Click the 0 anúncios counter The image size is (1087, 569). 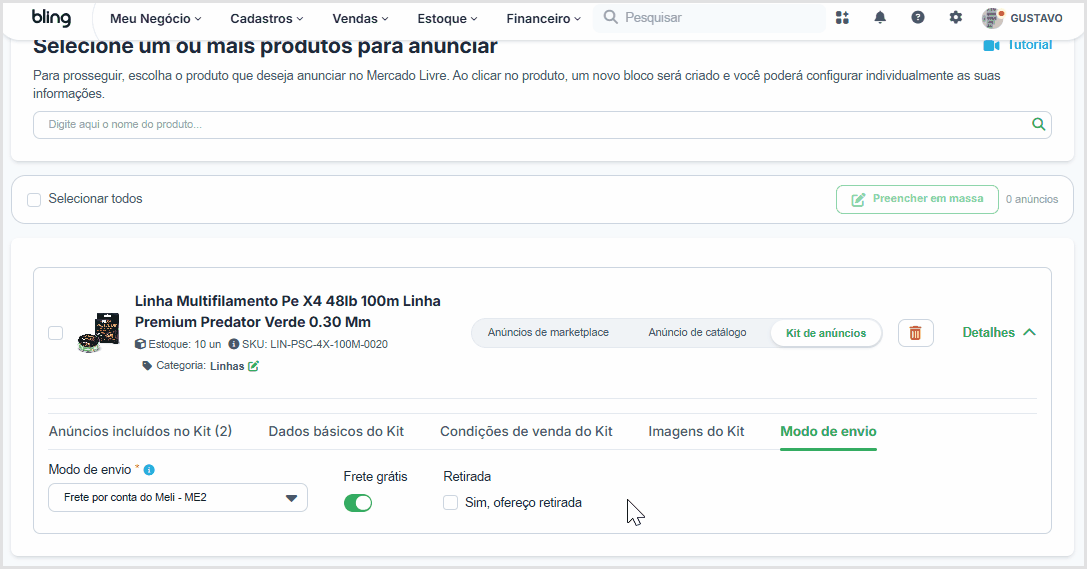[x=1032, y=199]
